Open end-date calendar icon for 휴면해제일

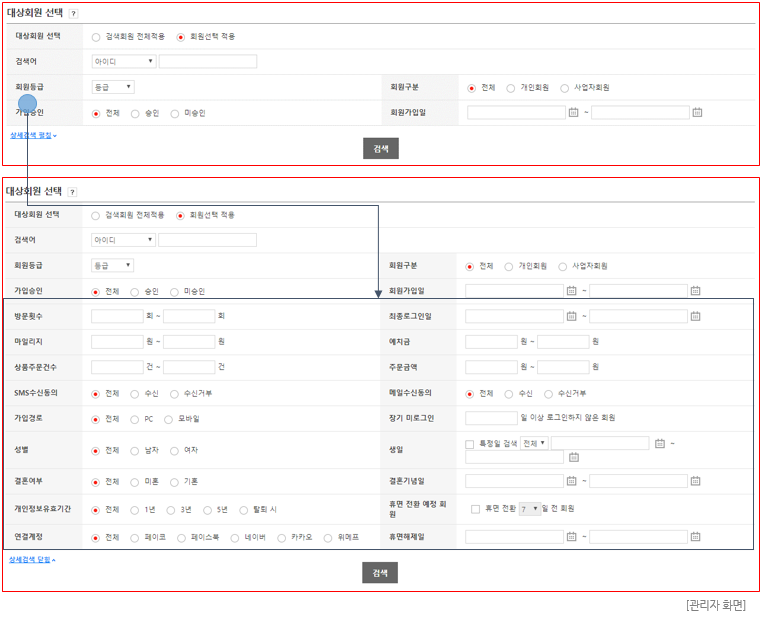(x=695, y=536)
